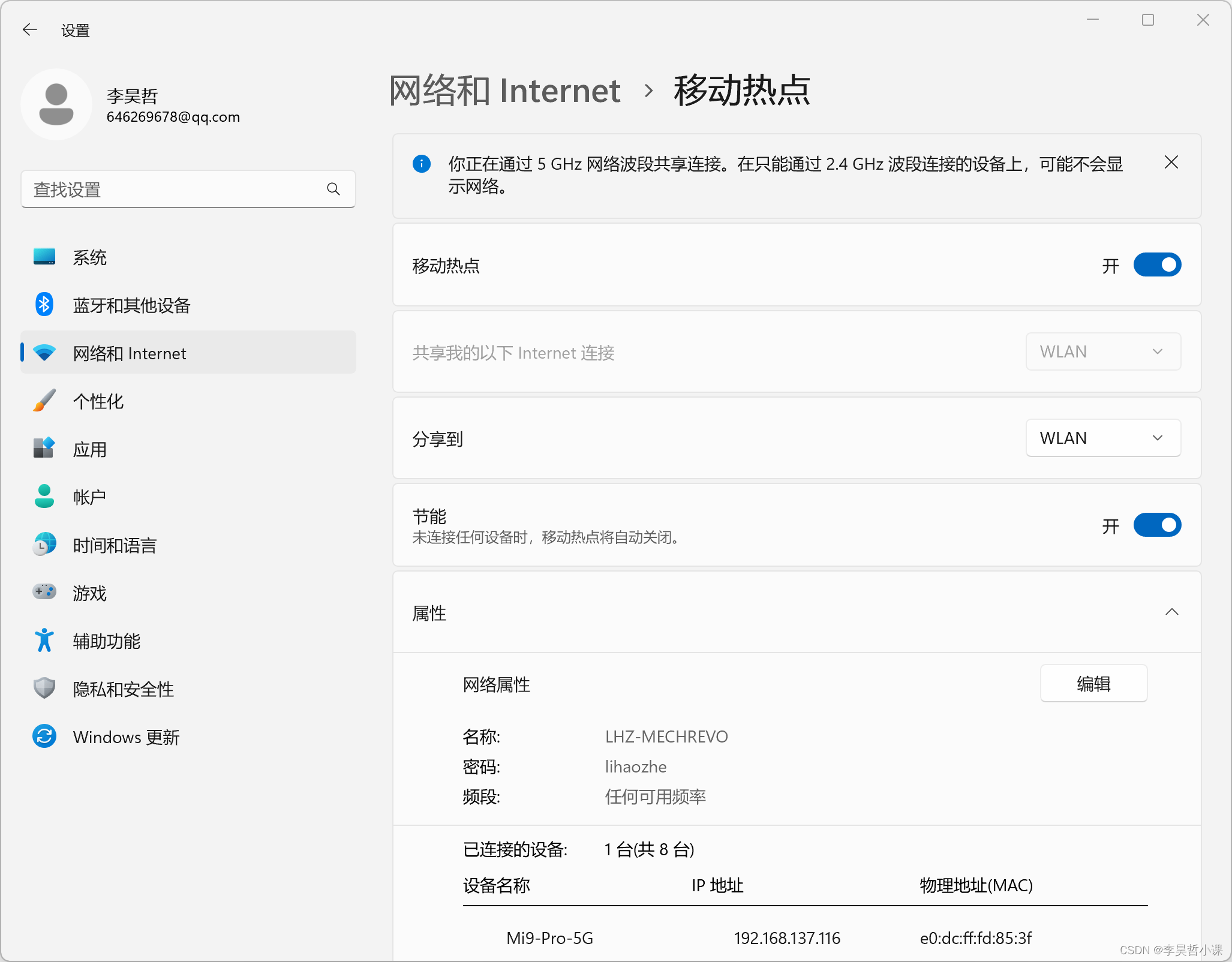Image resolution: width=1232 pixels, height=962 pixels.
Task: Click the search magnifier icon
Action: 333,190
